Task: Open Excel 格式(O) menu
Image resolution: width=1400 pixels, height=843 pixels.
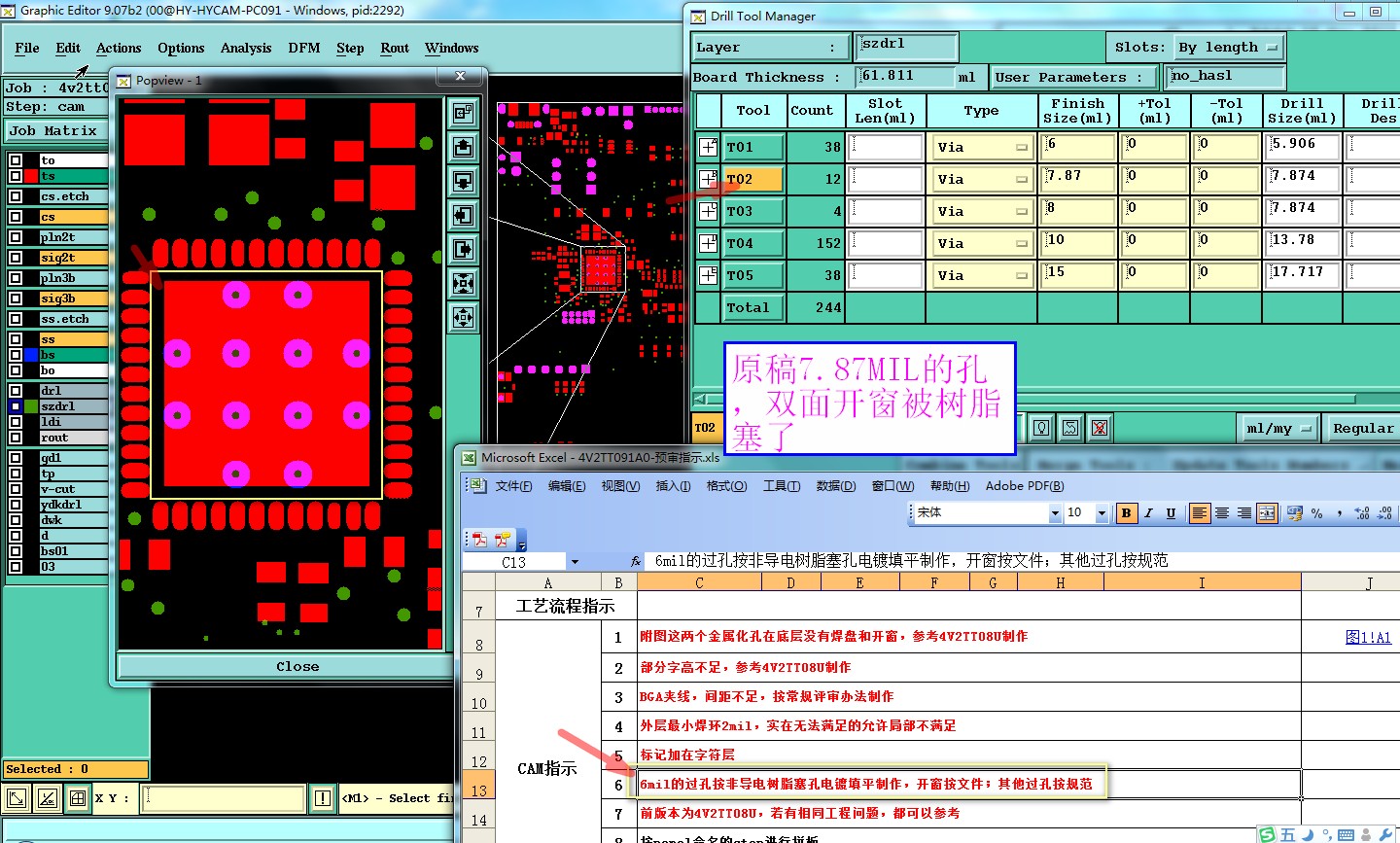Action: click(726, 486)
